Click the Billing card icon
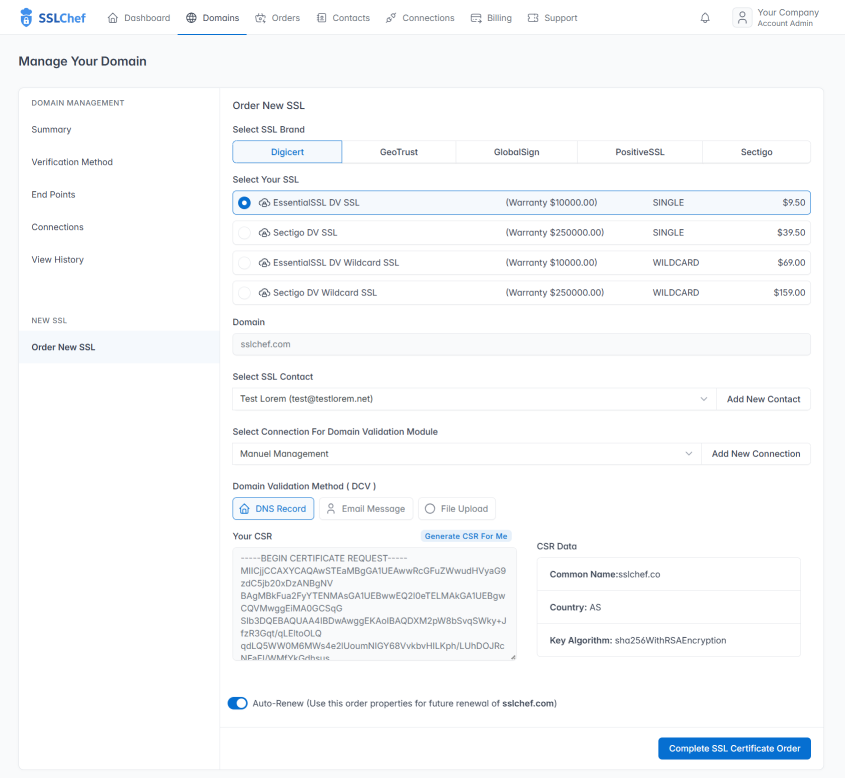This screenshot has width=845, height=778. tap(476, 18)
